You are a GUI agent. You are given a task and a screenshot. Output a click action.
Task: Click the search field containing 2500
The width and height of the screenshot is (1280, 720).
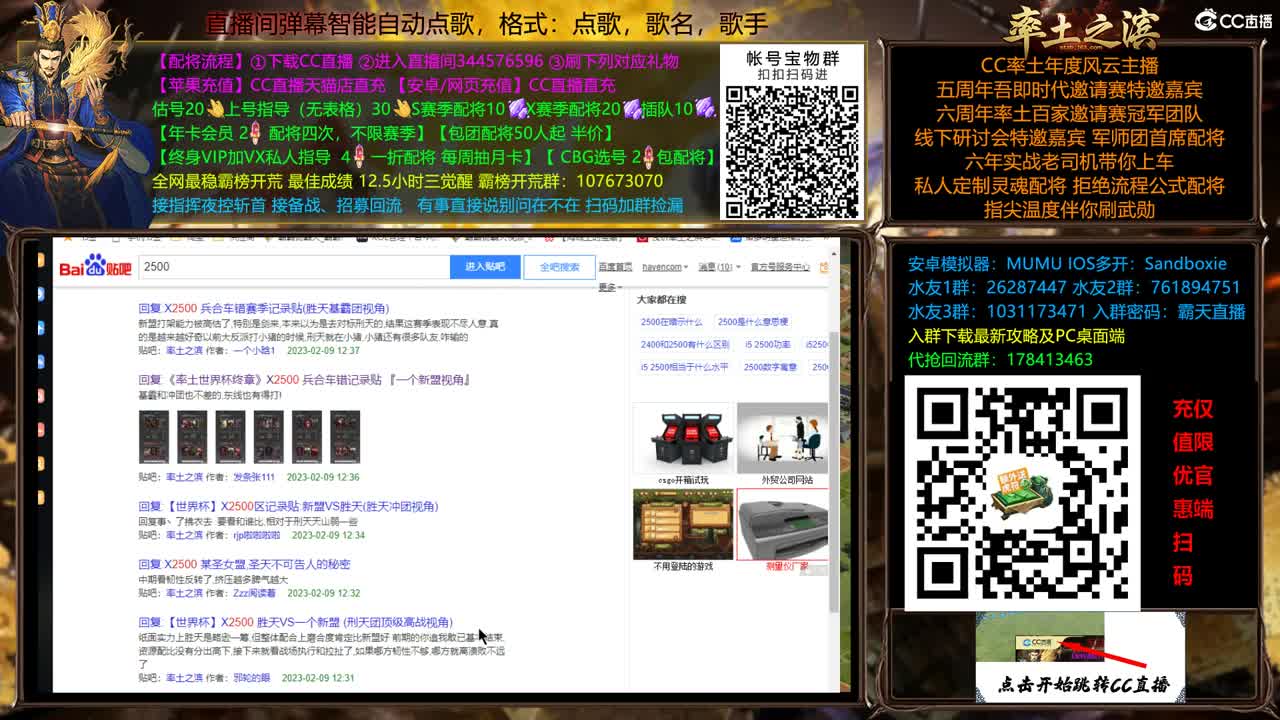click(x=293, y=267)
